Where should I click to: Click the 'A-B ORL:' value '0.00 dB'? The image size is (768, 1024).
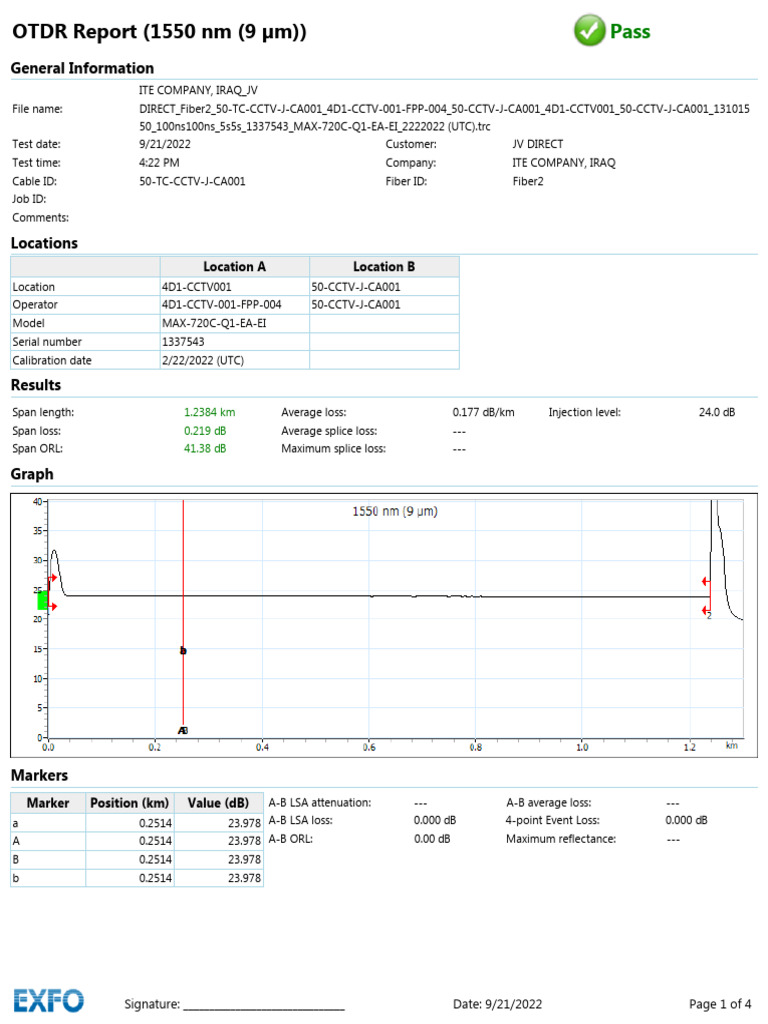tap(432, 839)
